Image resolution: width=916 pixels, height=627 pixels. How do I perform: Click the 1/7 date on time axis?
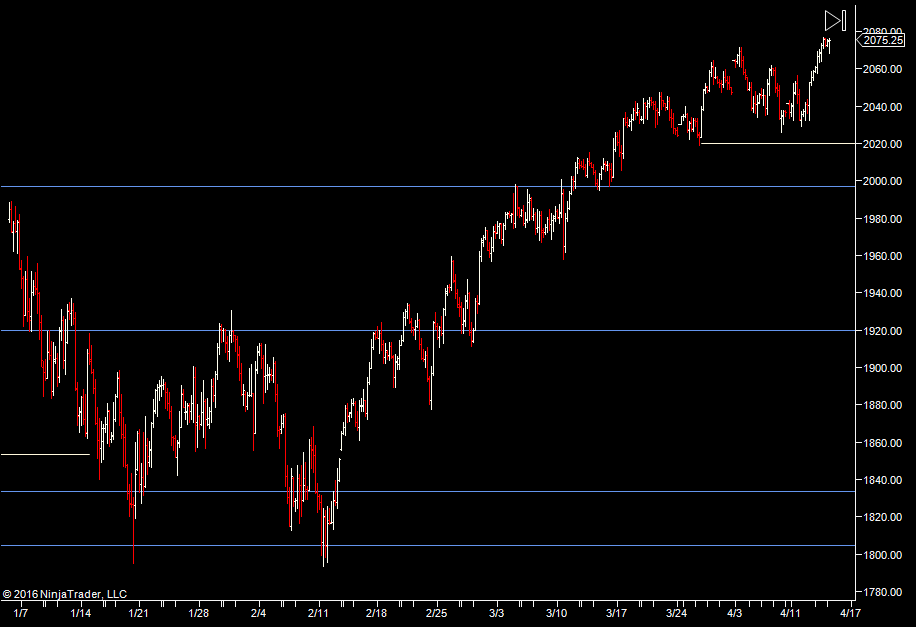pyautogui.click(x=20, y=612)
